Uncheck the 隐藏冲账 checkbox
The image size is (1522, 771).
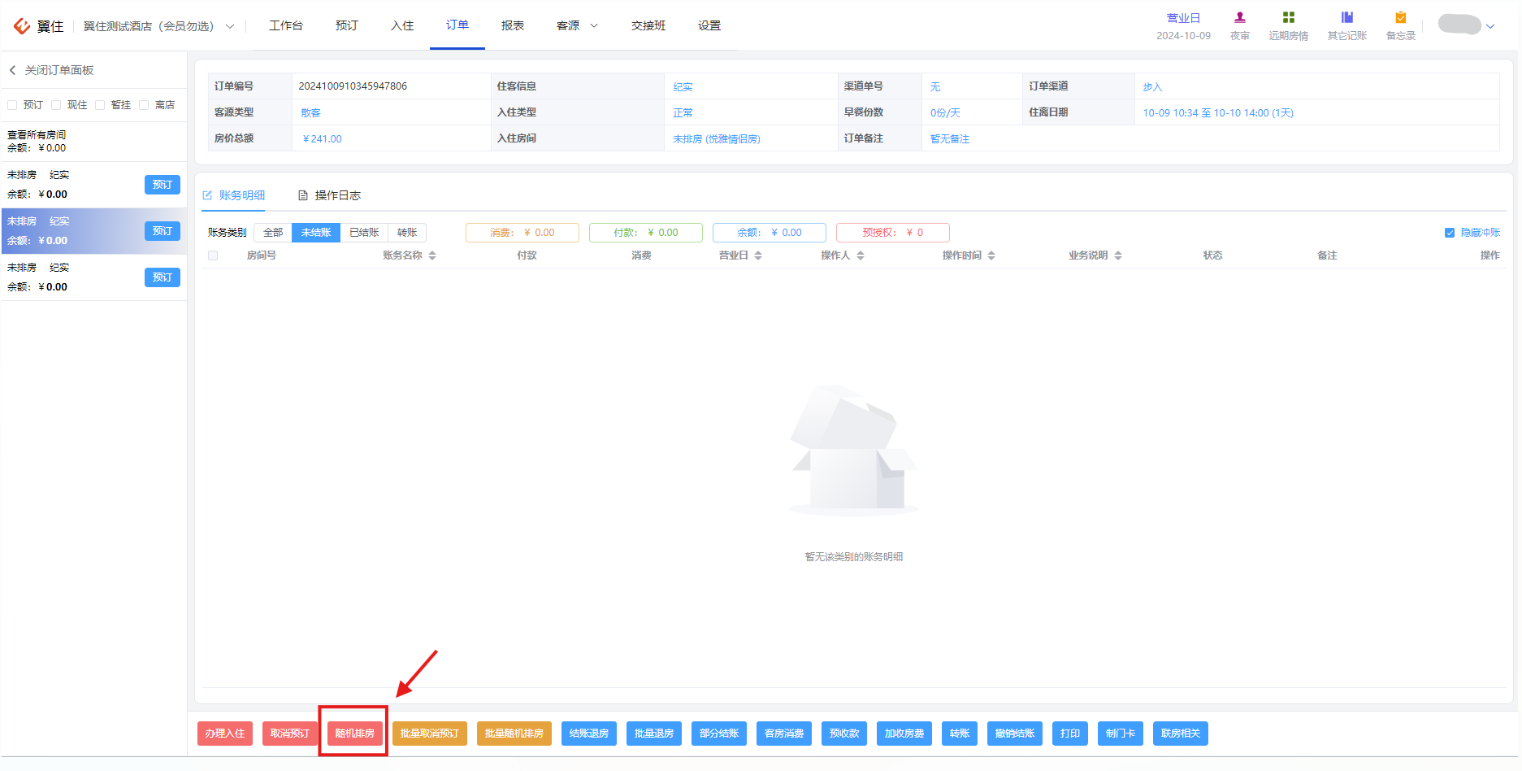(1449, 233)
